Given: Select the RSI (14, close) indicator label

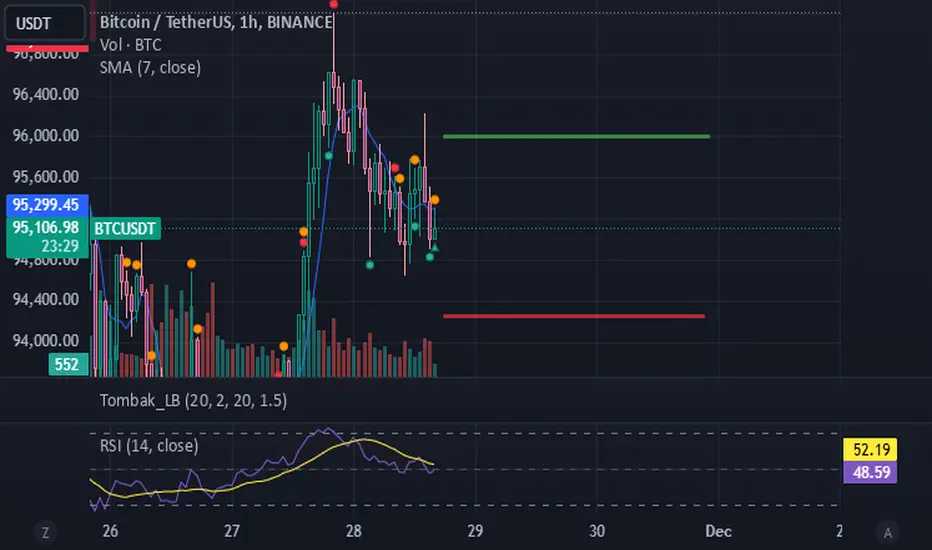Looking at the screenshot, I should tap(149, 445).
